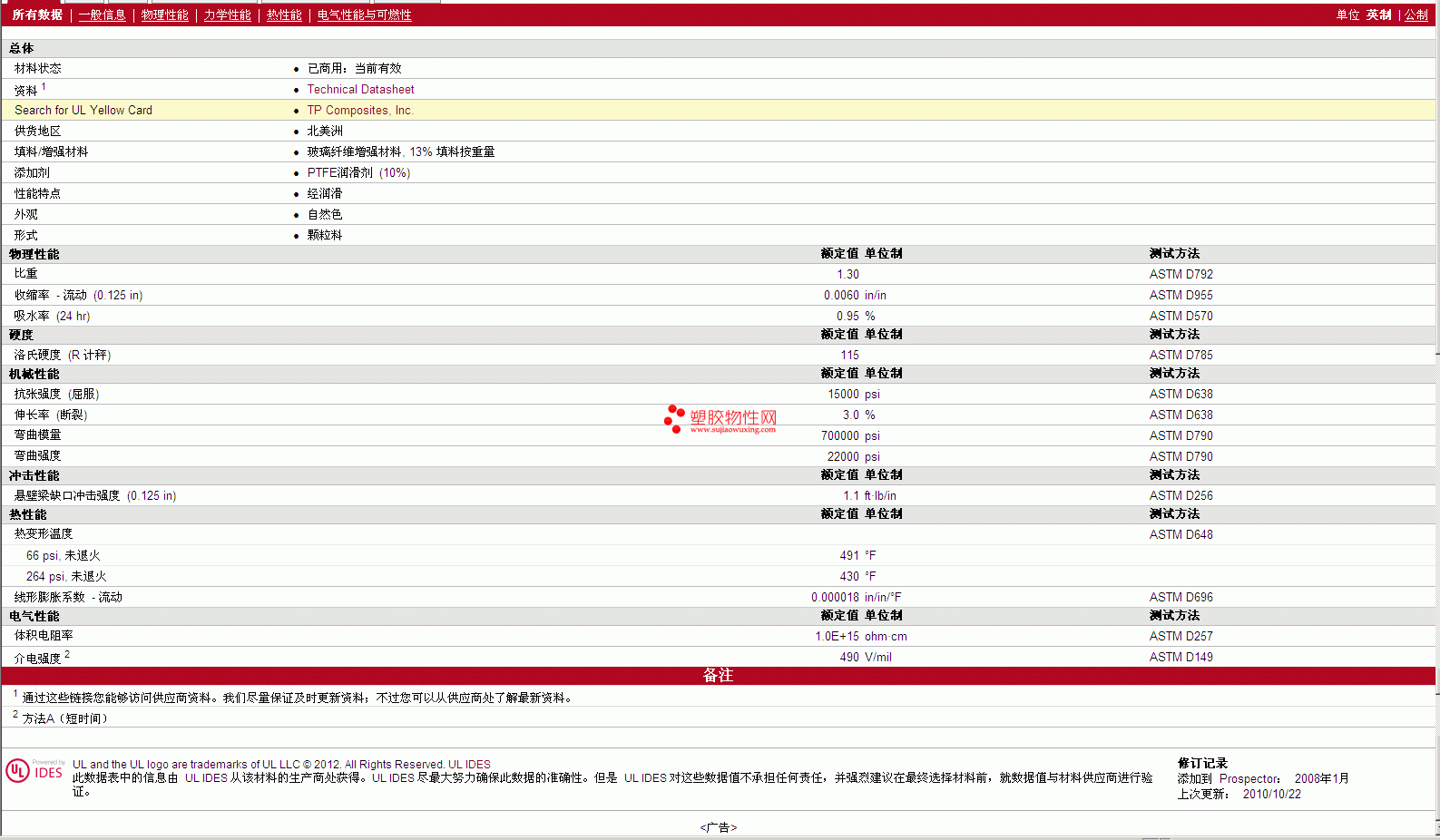Click the 物理性能 section header
Image resolution: width=1440 pixels, height=840 pixels.
(34, 254)
